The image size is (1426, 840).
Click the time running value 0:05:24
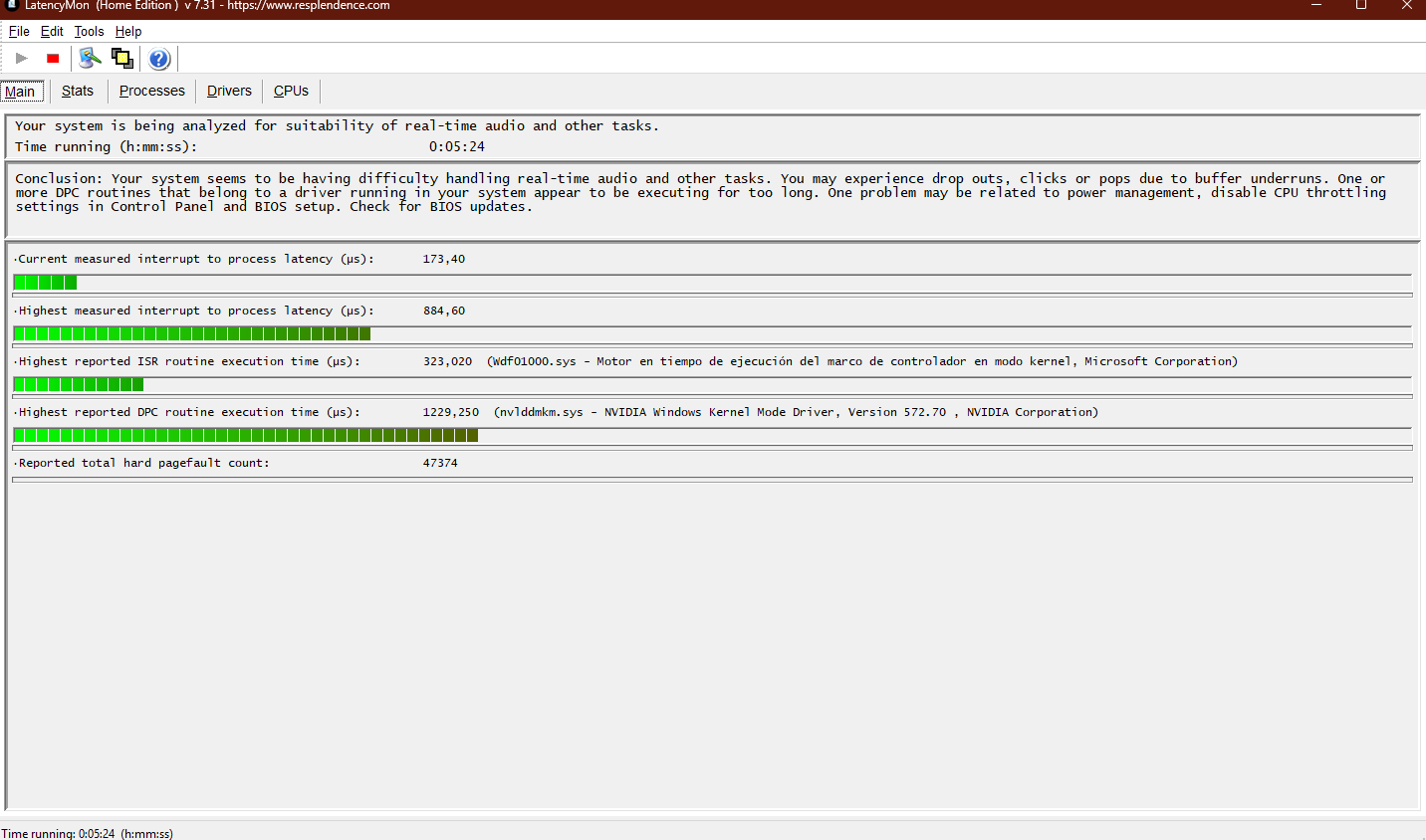pos(457,146)
